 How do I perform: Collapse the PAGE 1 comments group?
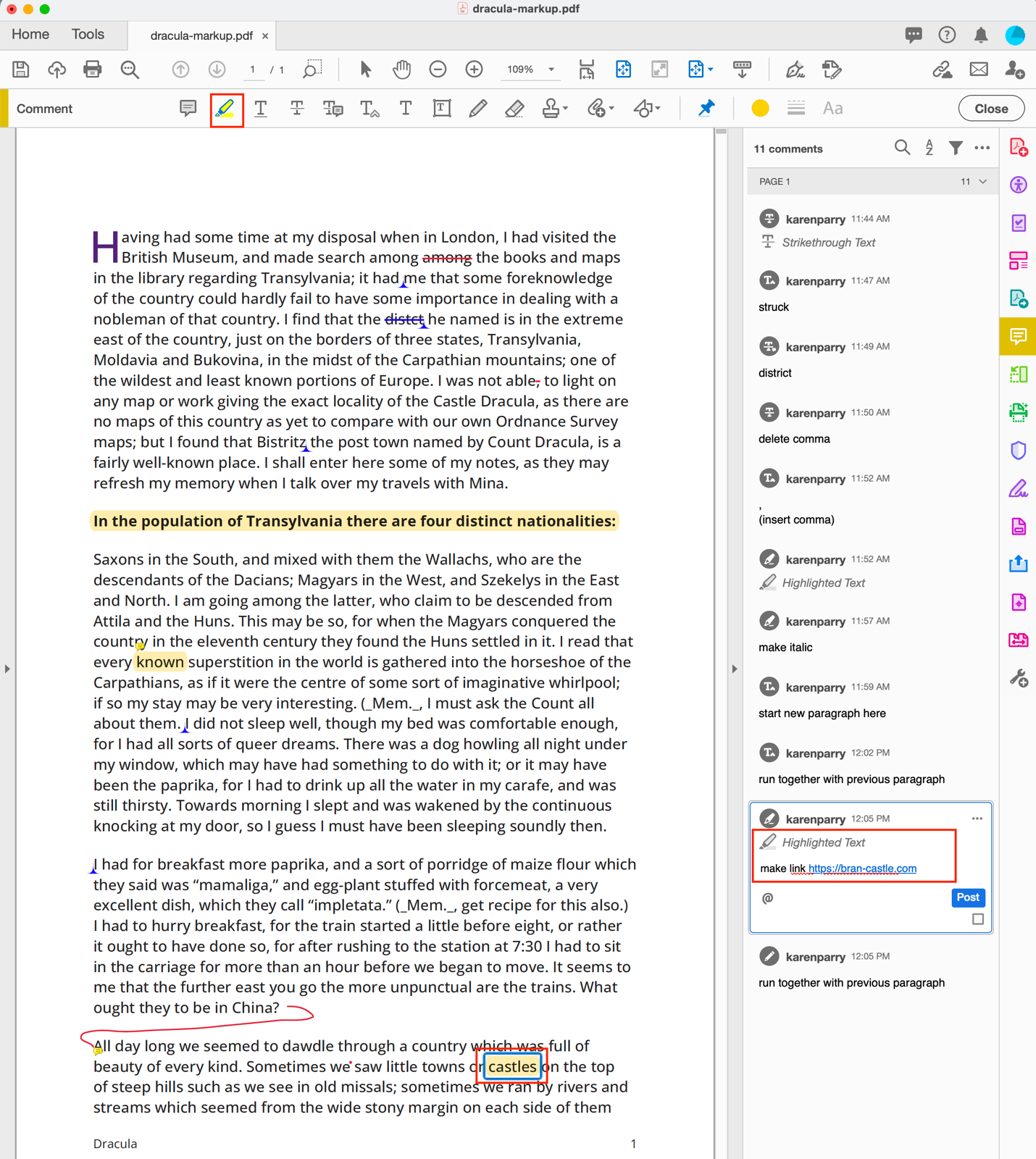pyautogui.click(x=983, y=182)
